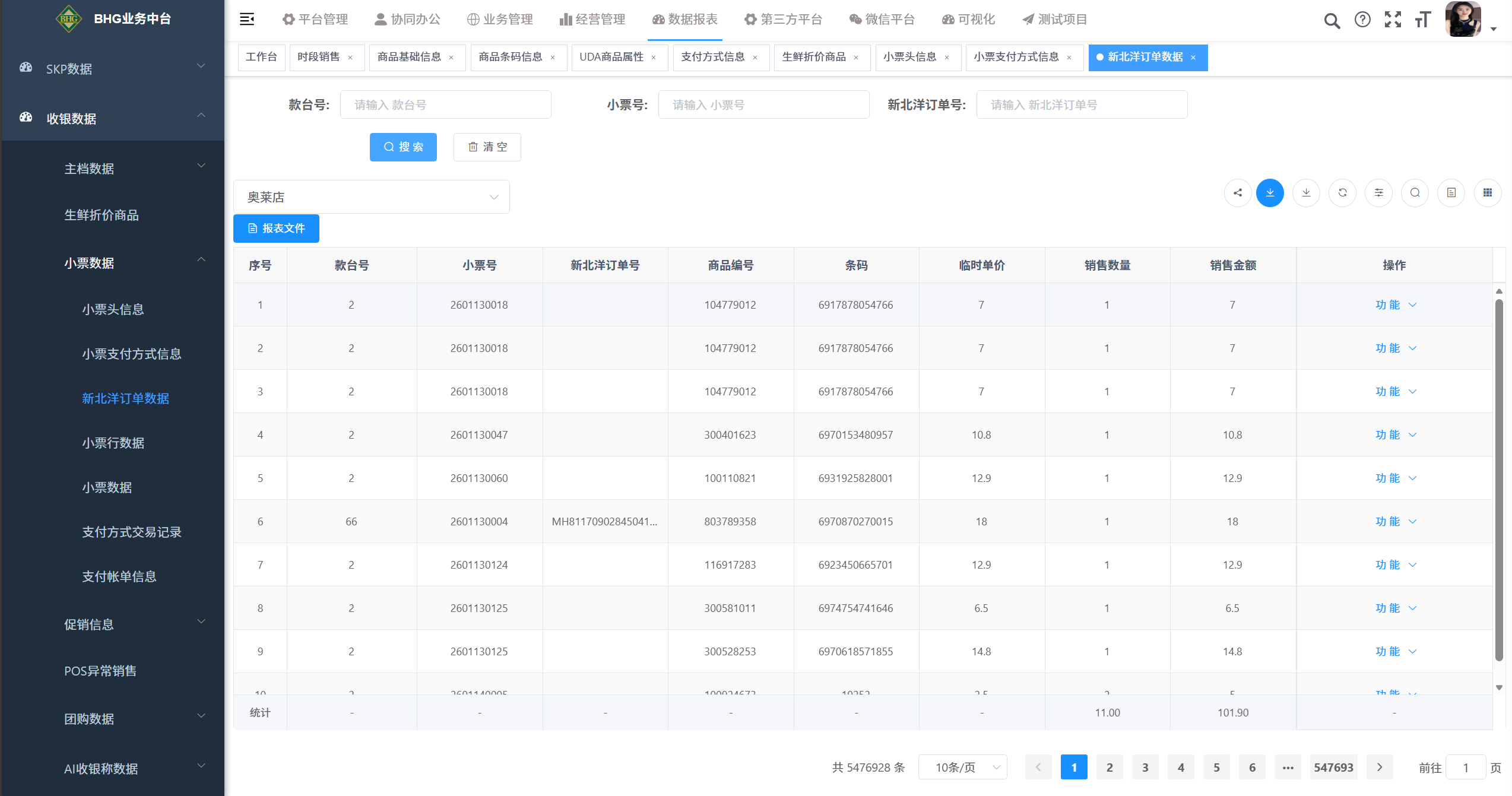Click the 报表文件 button

[276, 229]
